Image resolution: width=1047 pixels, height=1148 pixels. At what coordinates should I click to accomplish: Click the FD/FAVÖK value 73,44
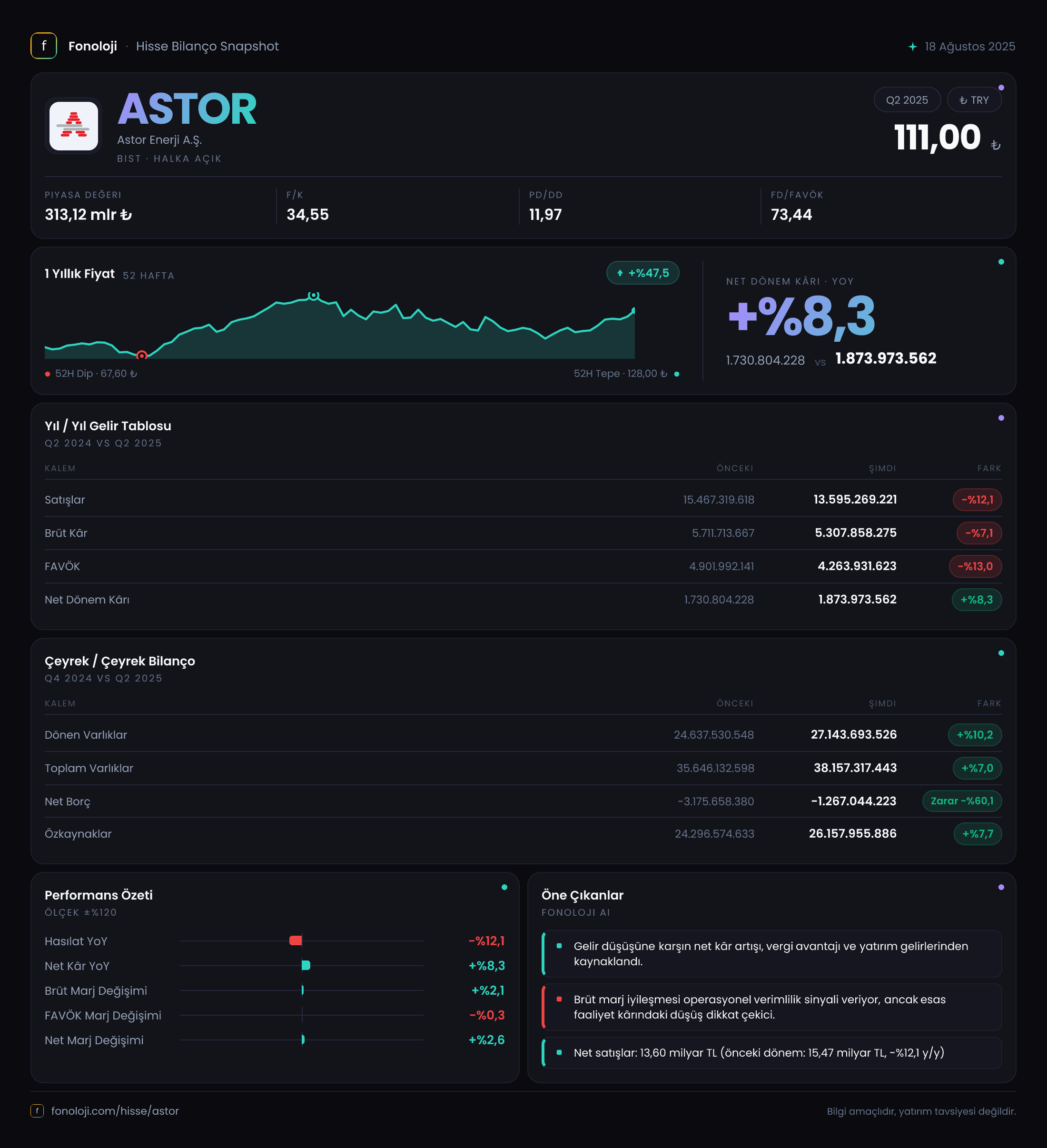pyautogui.click(x=791, y=215)
